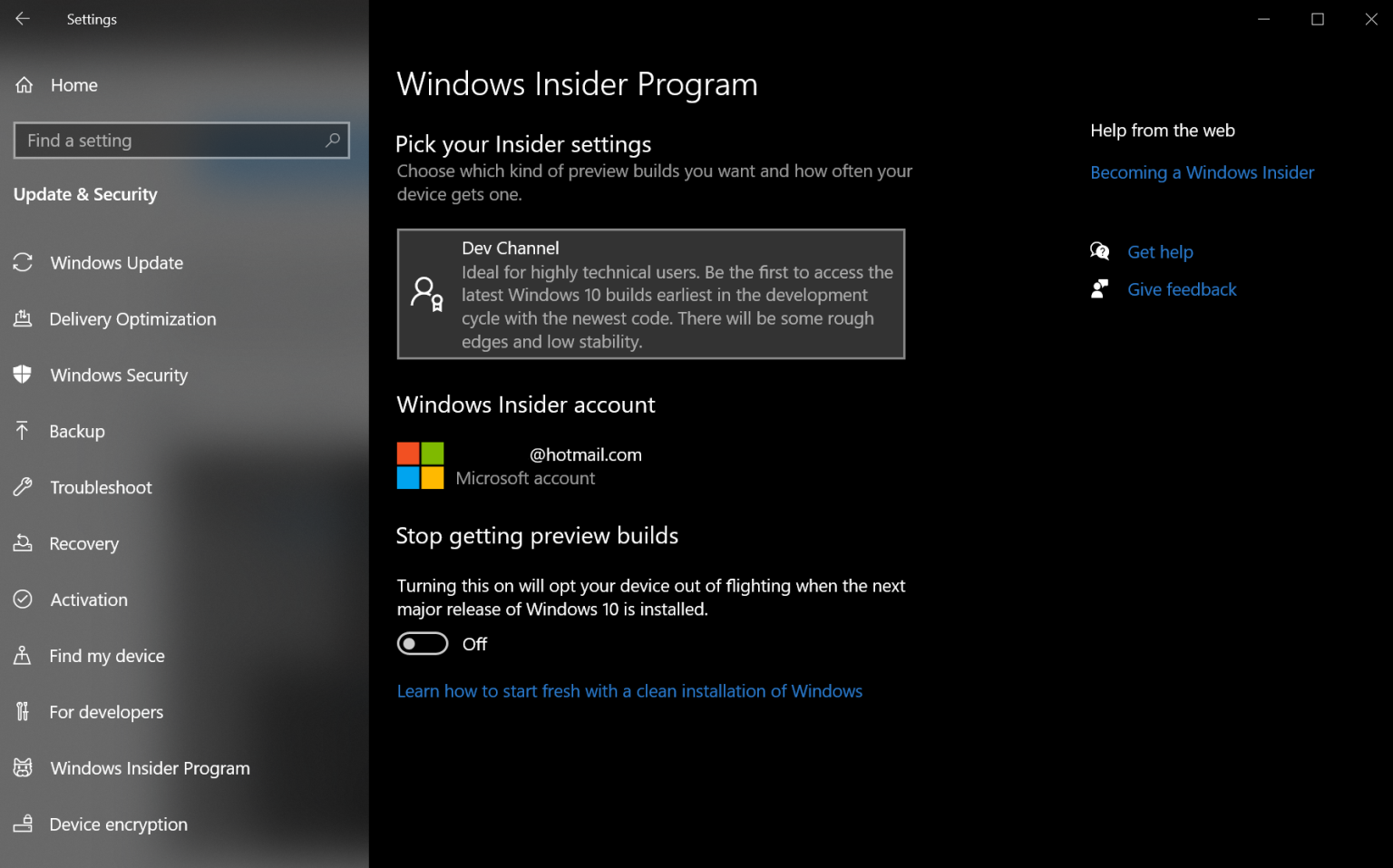This screenshot has width=1393, height=868.
Task: Select the Windows Security shield icon
Action: pyautogui.click(x=24, y=375)
